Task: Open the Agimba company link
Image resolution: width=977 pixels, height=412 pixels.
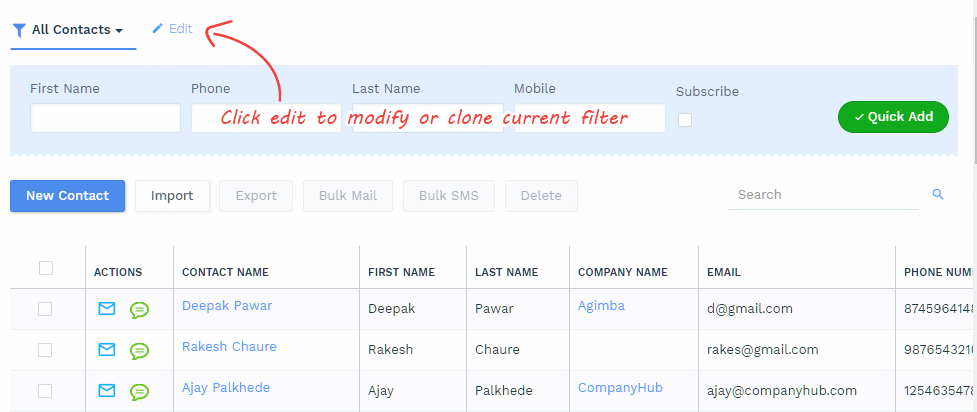Action: tap(601, 306)
